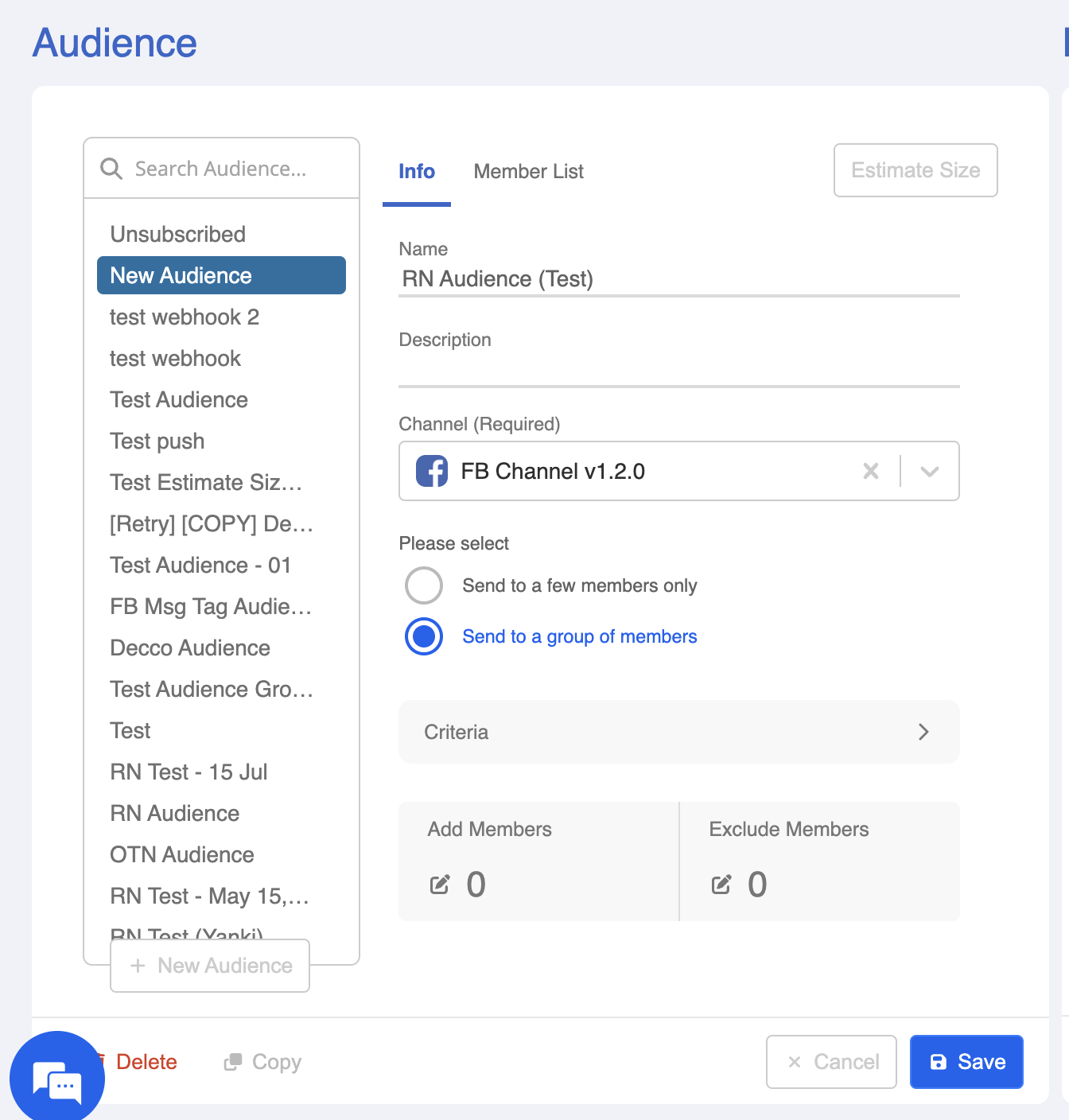Open the Channel dropdown arrow
Viewport: 1069px width, 1120px height.
(929, 471)
